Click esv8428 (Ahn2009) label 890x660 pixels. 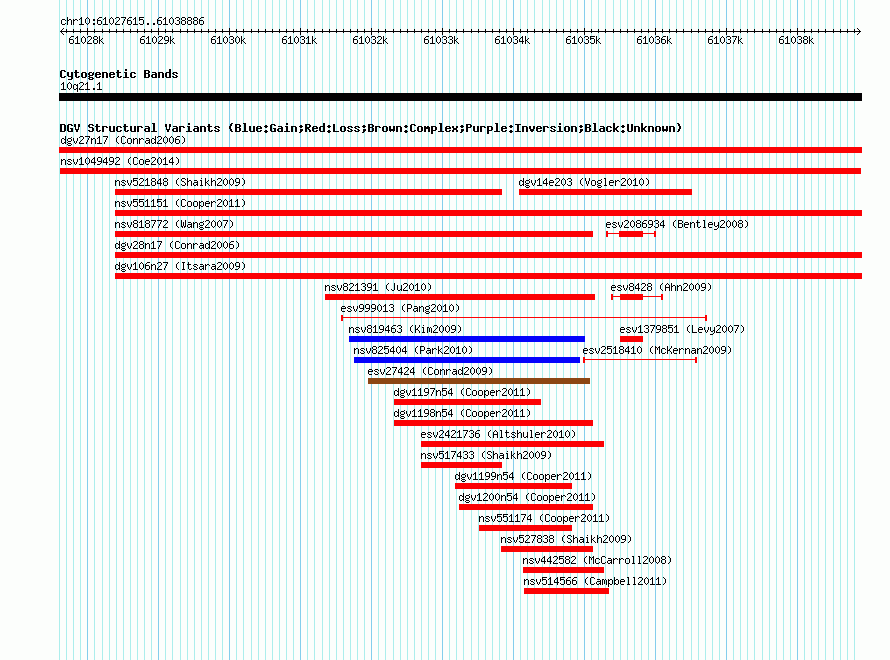click(x=661, y=287)
